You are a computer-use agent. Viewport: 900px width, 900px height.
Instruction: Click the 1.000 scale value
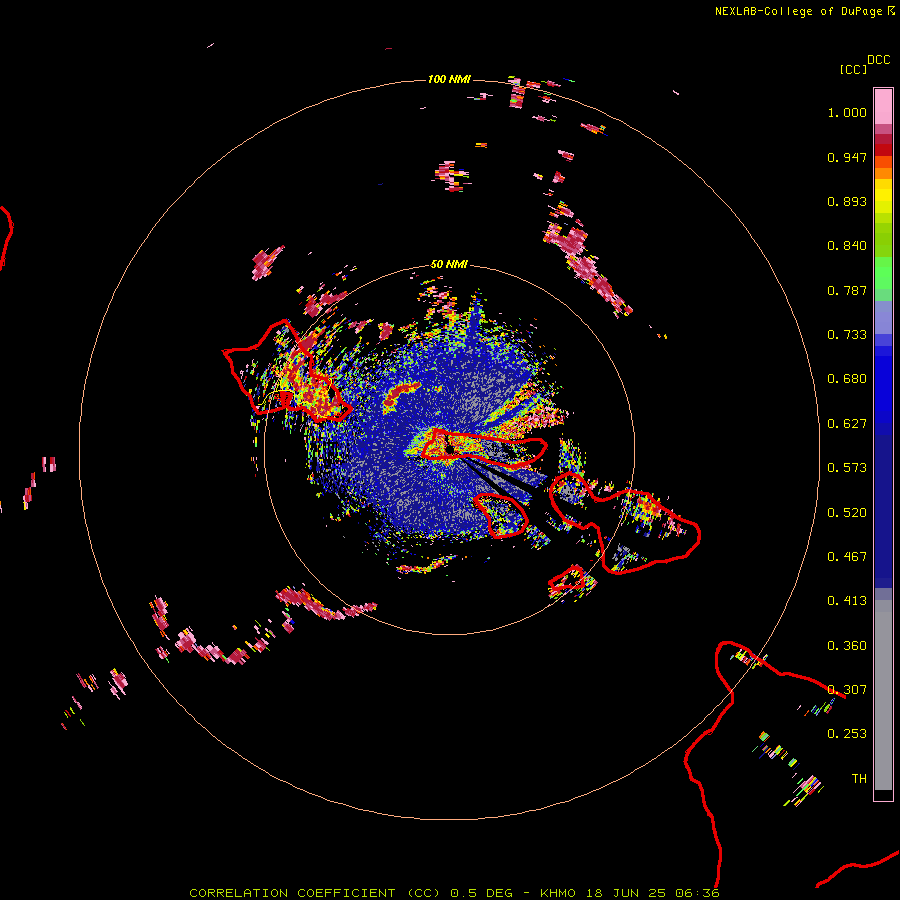(847, 112)
